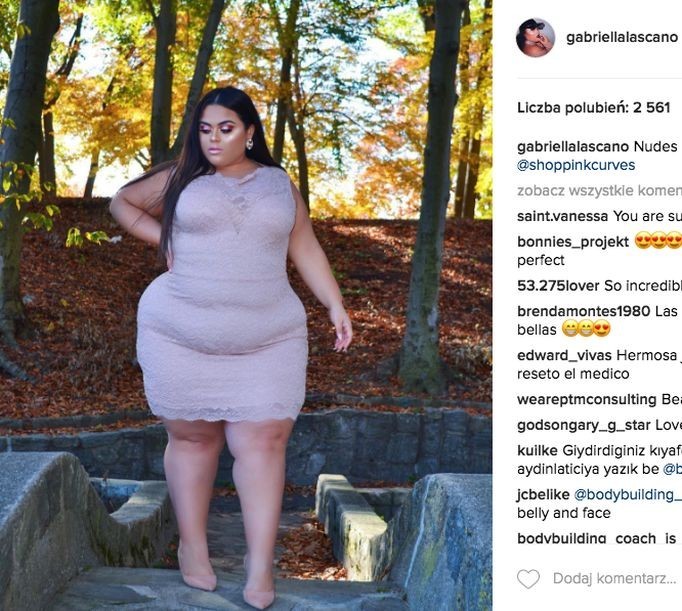
Task: Open bodybuilding_coach_is commenter profile
Action: pyautogui.click(x=596, y=538)
